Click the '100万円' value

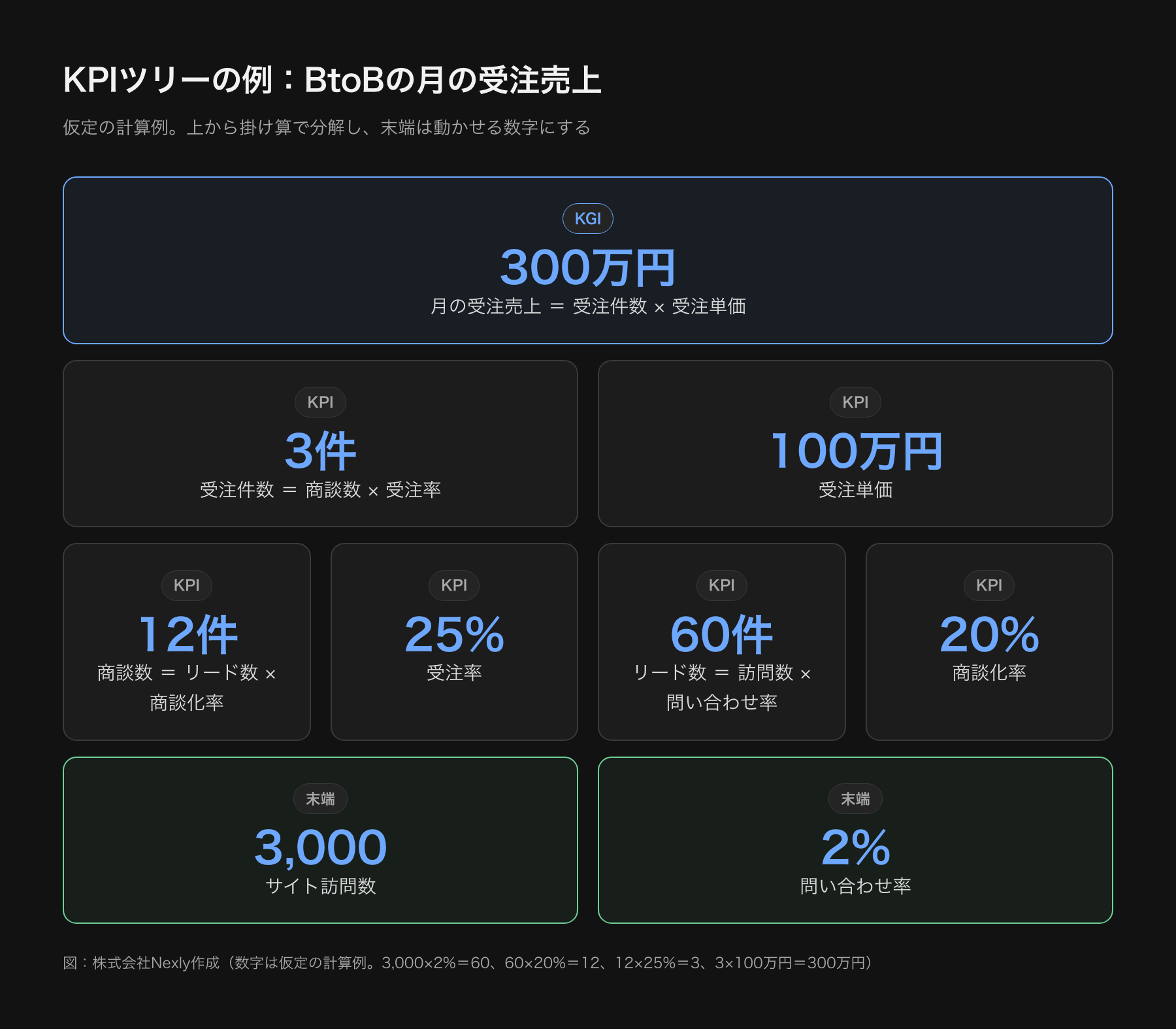(856, 451)
